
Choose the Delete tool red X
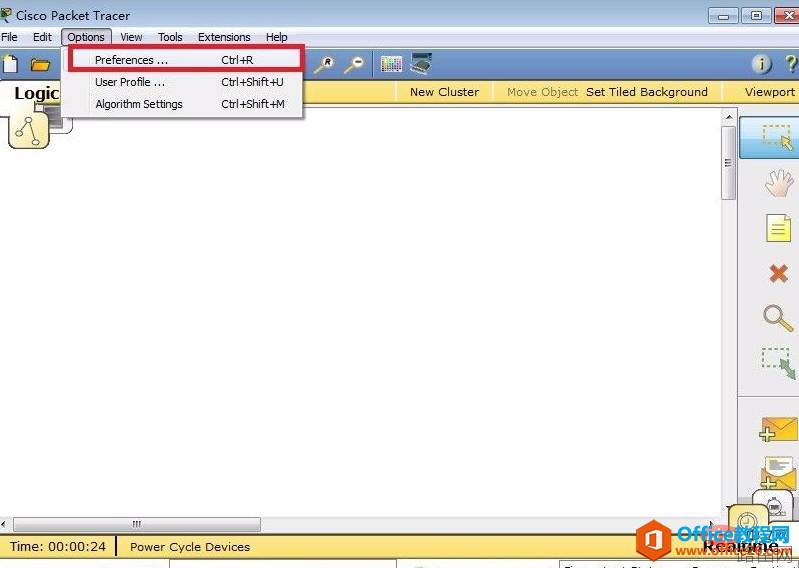(x=779, y=274)
